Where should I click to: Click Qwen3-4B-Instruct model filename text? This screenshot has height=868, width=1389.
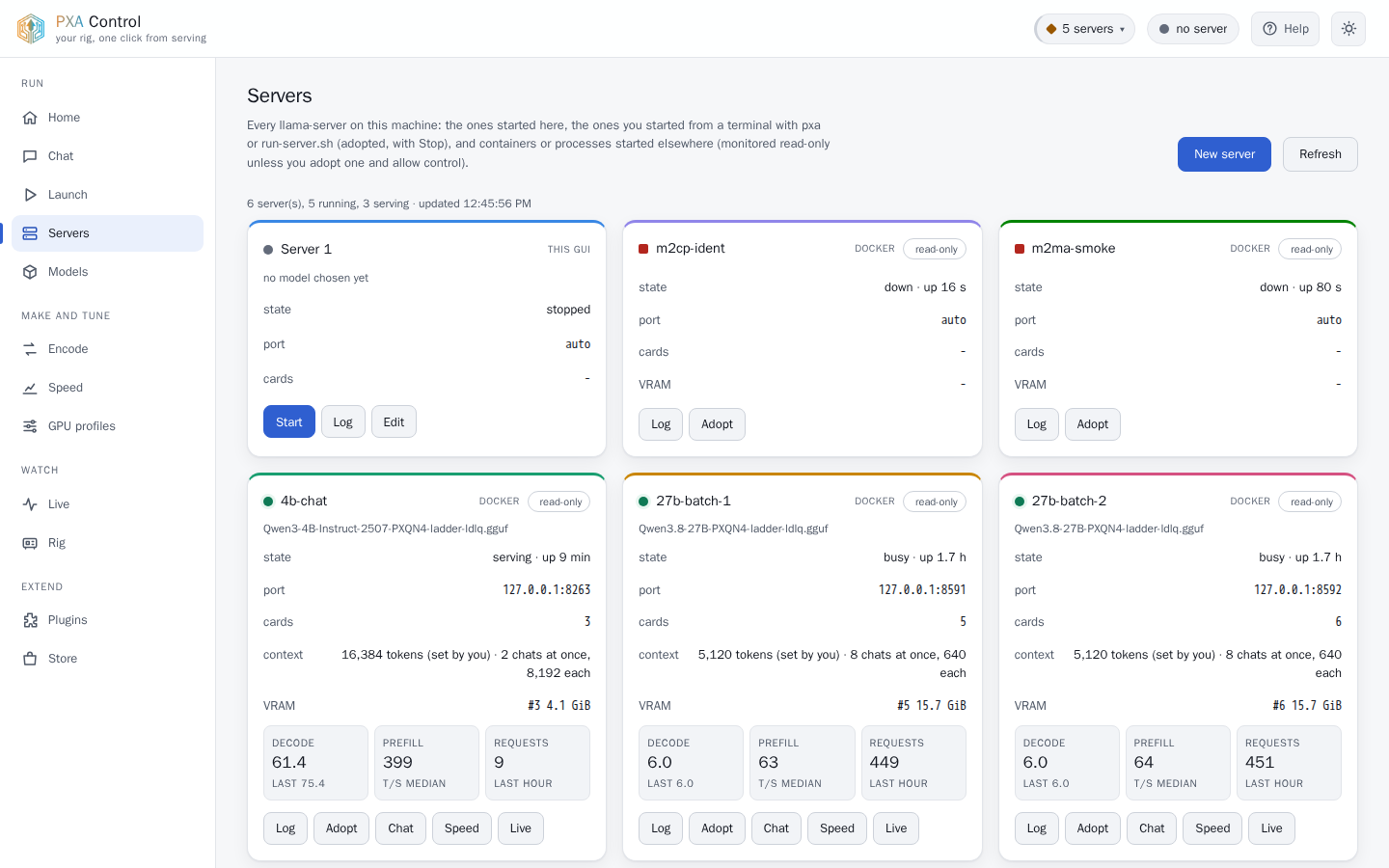pyautogui.click(x=386, y=529)
